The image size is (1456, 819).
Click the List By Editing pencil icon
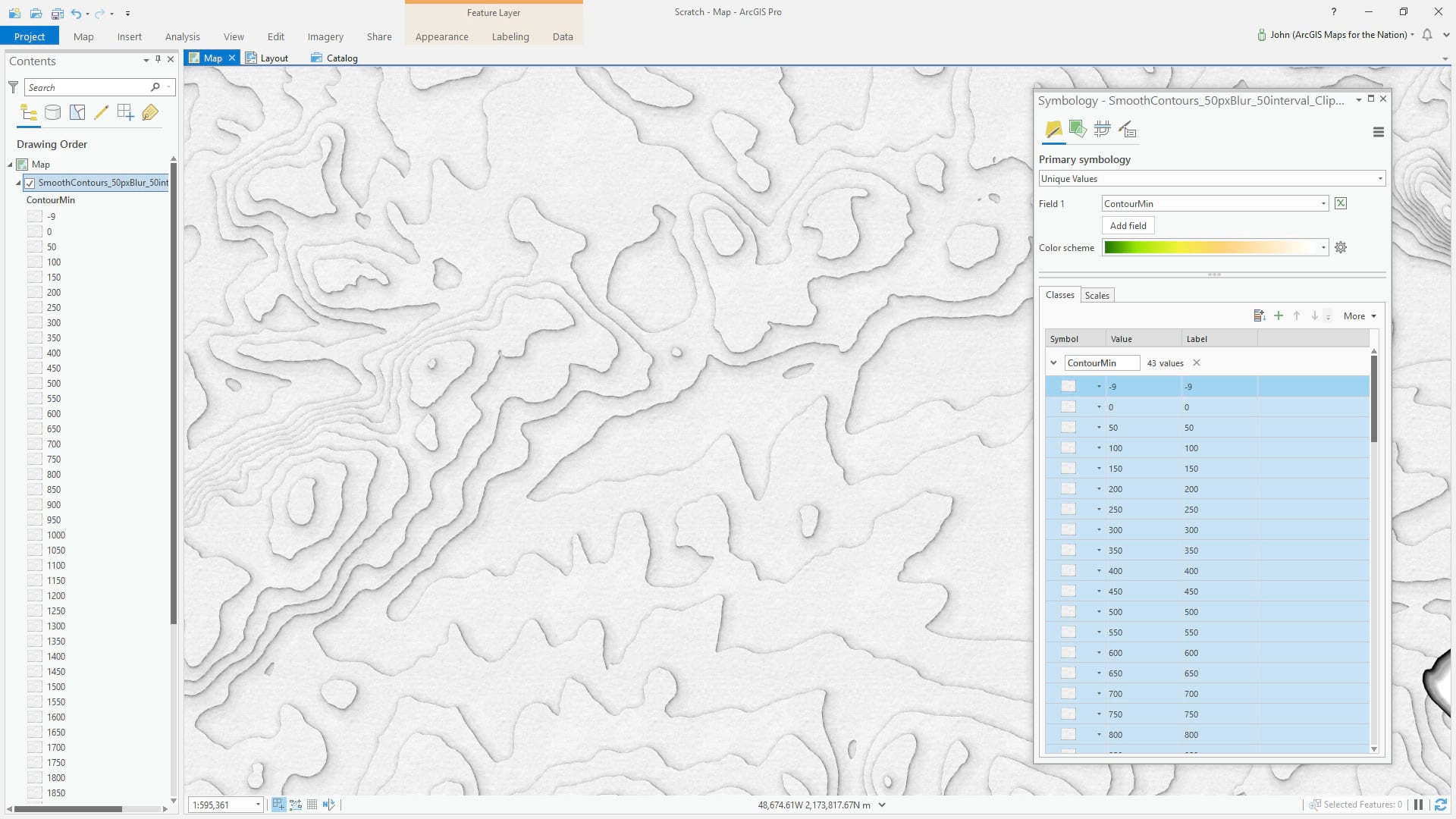coord(101,113)
